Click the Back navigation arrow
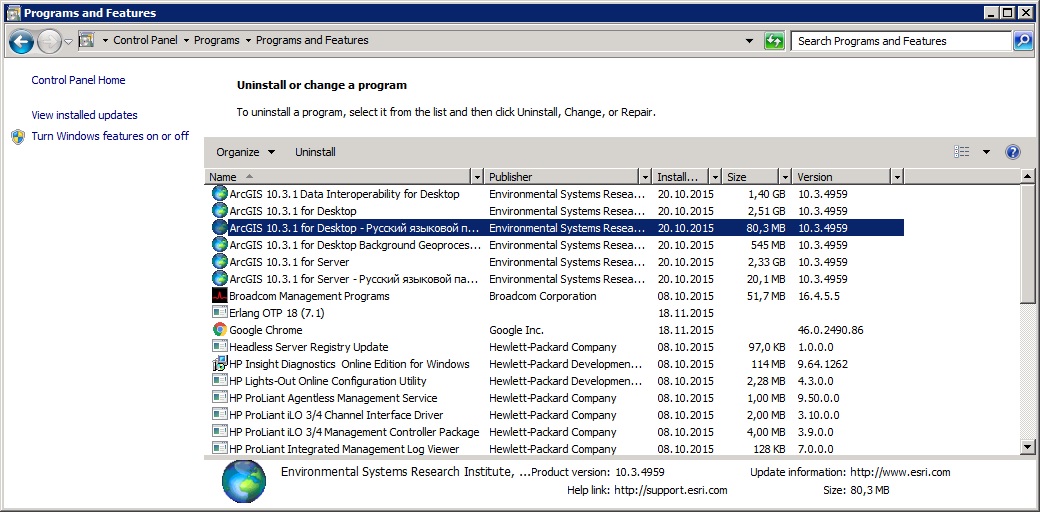Screen dimensions: 1040x512 [21, 42]
